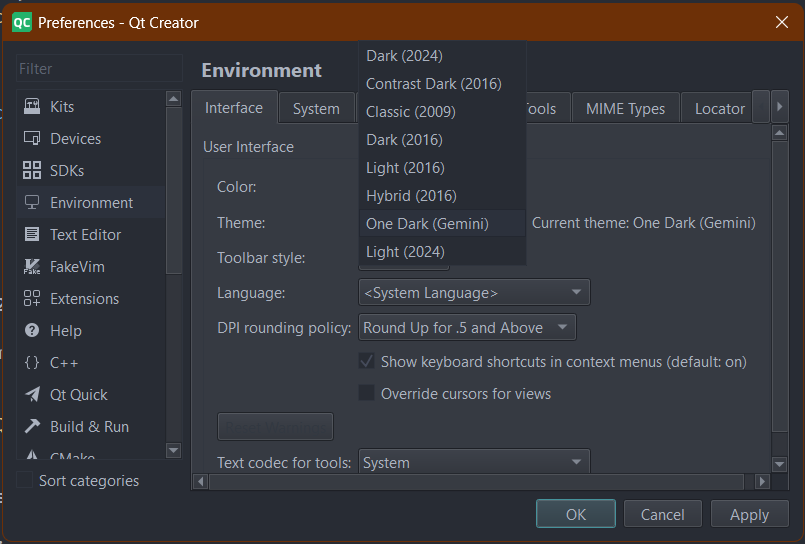
Task: Choose Hybrid (2016) theme
Action: 442,196
